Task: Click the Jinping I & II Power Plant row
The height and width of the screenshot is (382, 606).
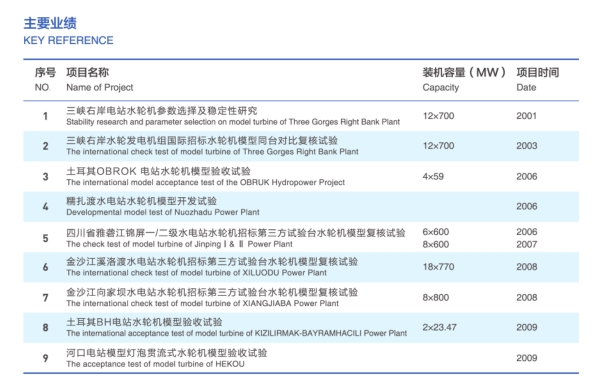Action: click(x=301, y=237)
